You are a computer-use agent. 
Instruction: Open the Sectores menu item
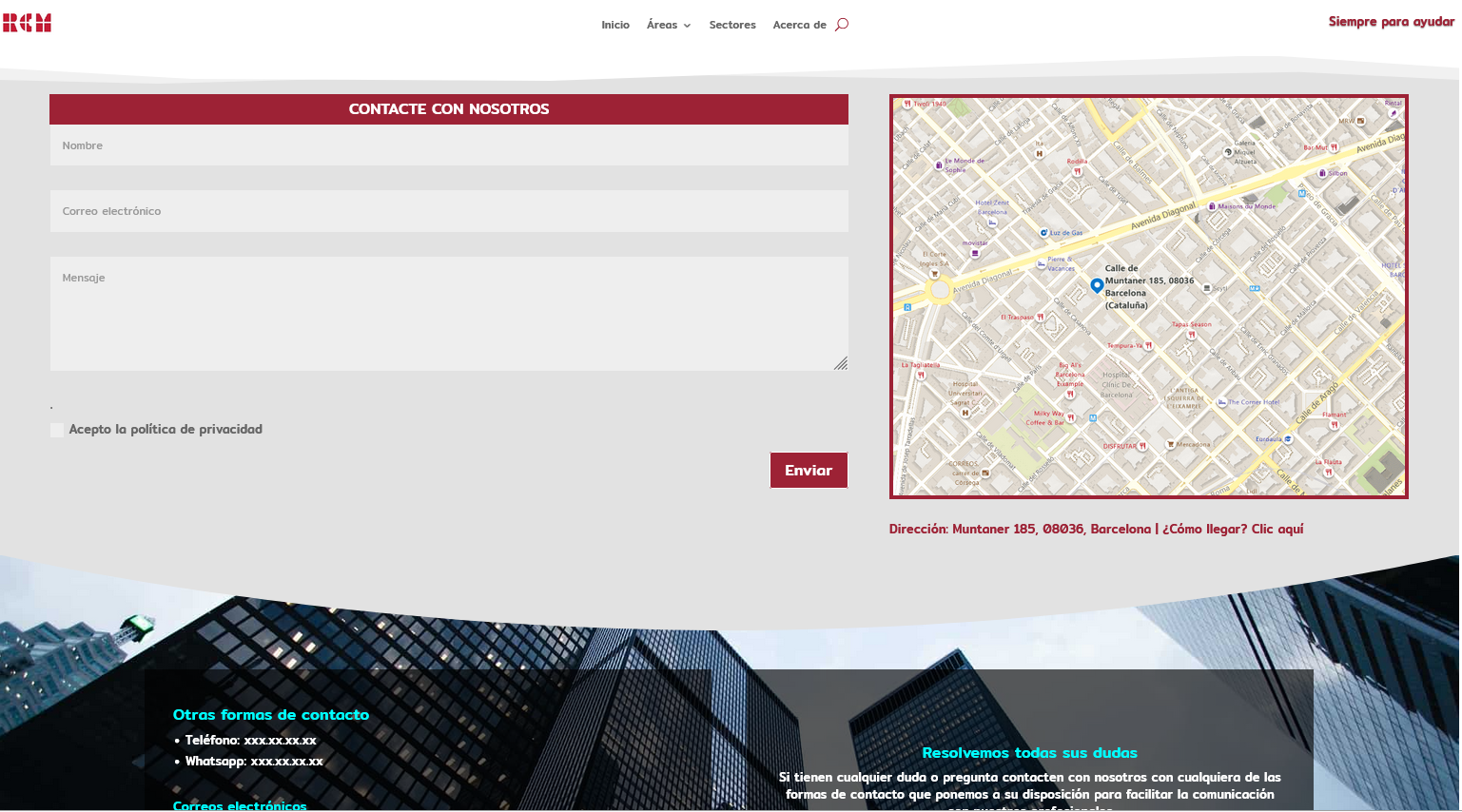pos(732,25)
